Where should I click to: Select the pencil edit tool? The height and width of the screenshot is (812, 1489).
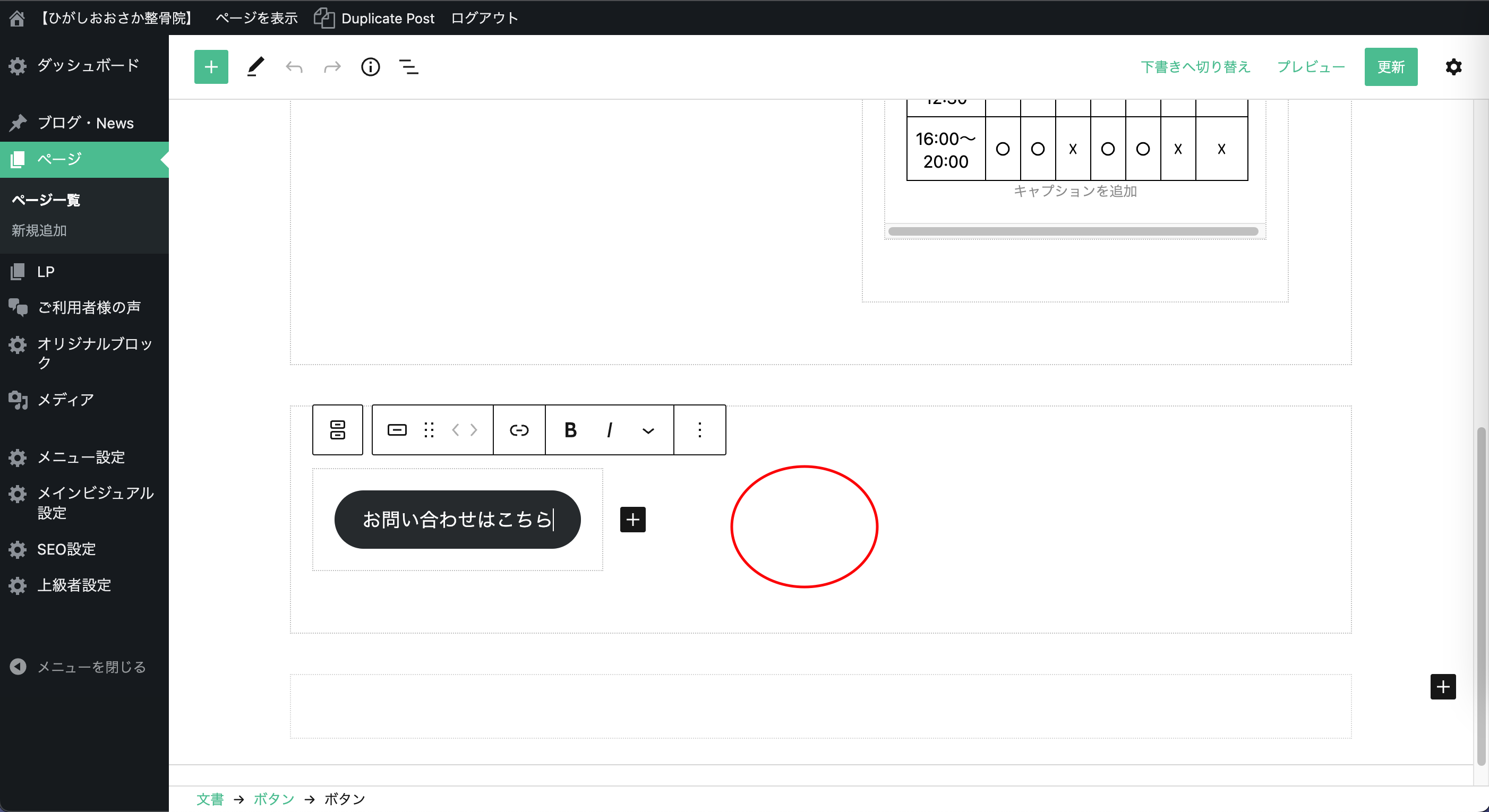point(255,67)
